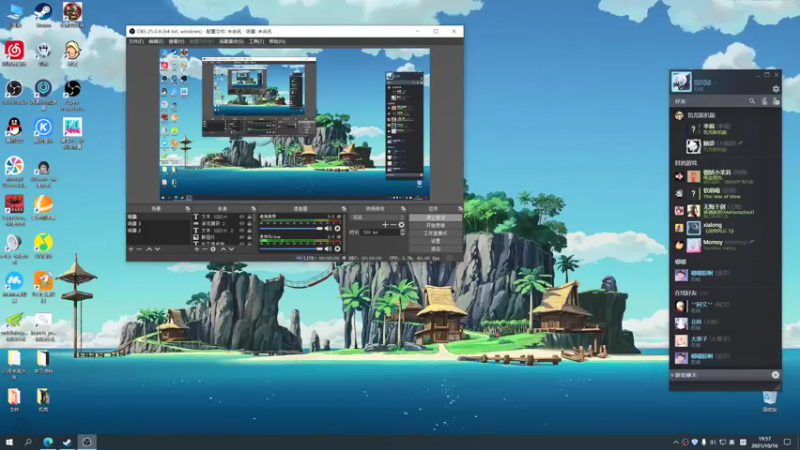This screenshot has width=800, height=450.
Task: Toggle visibility eye of first 文本 (GDI+) source
Action: point(242,217)
